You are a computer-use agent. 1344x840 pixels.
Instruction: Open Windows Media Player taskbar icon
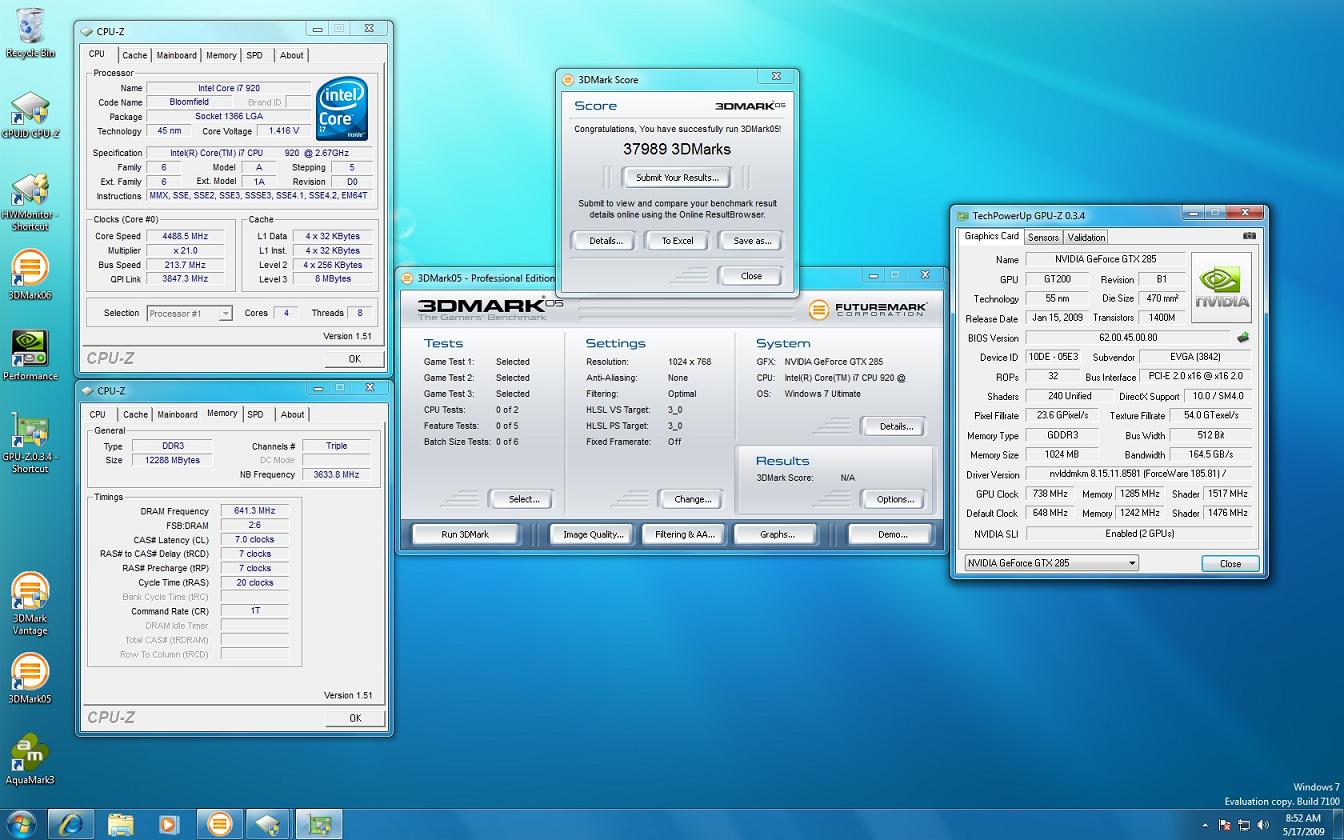tap(169, 824)
